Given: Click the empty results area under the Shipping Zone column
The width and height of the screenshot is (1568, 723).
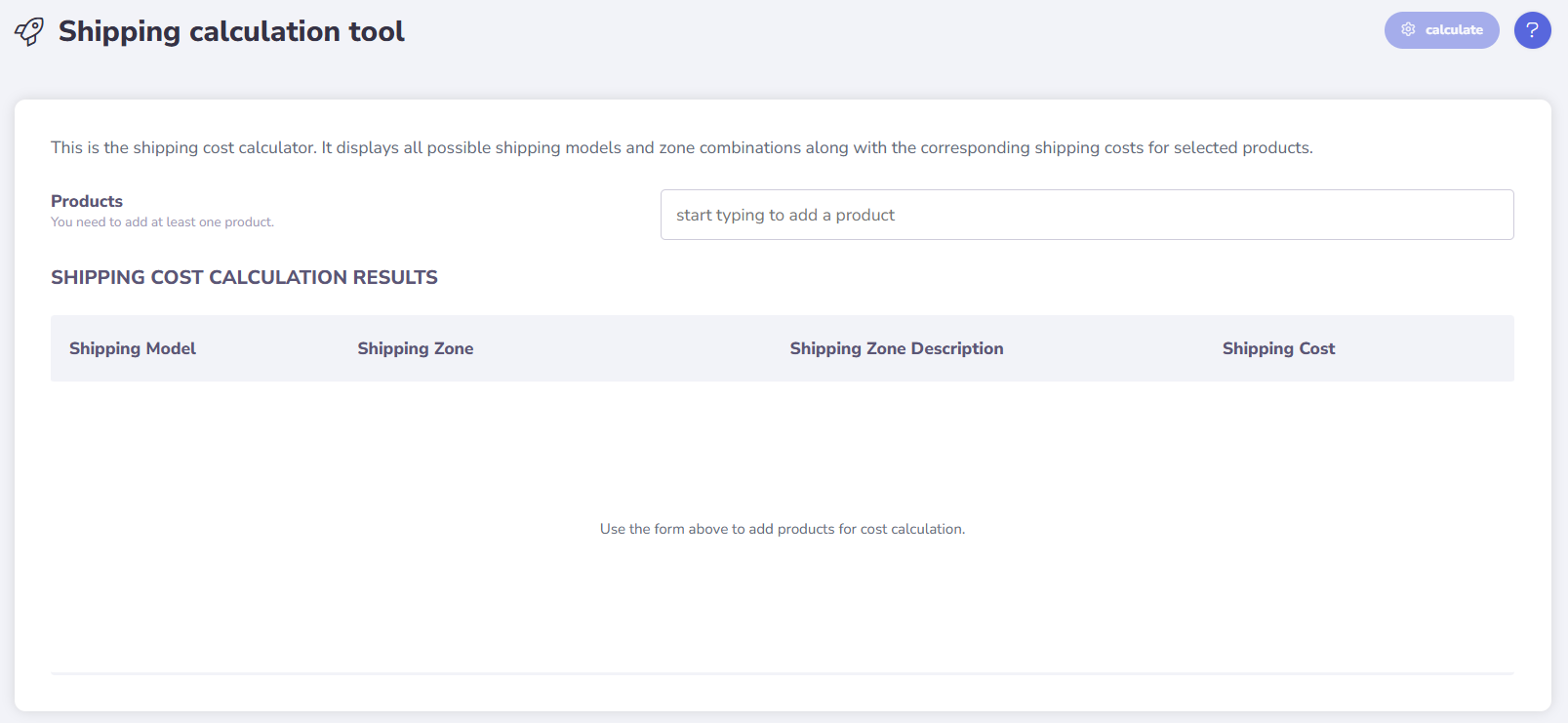Looking at the screenshot, I should click(415, 449).
